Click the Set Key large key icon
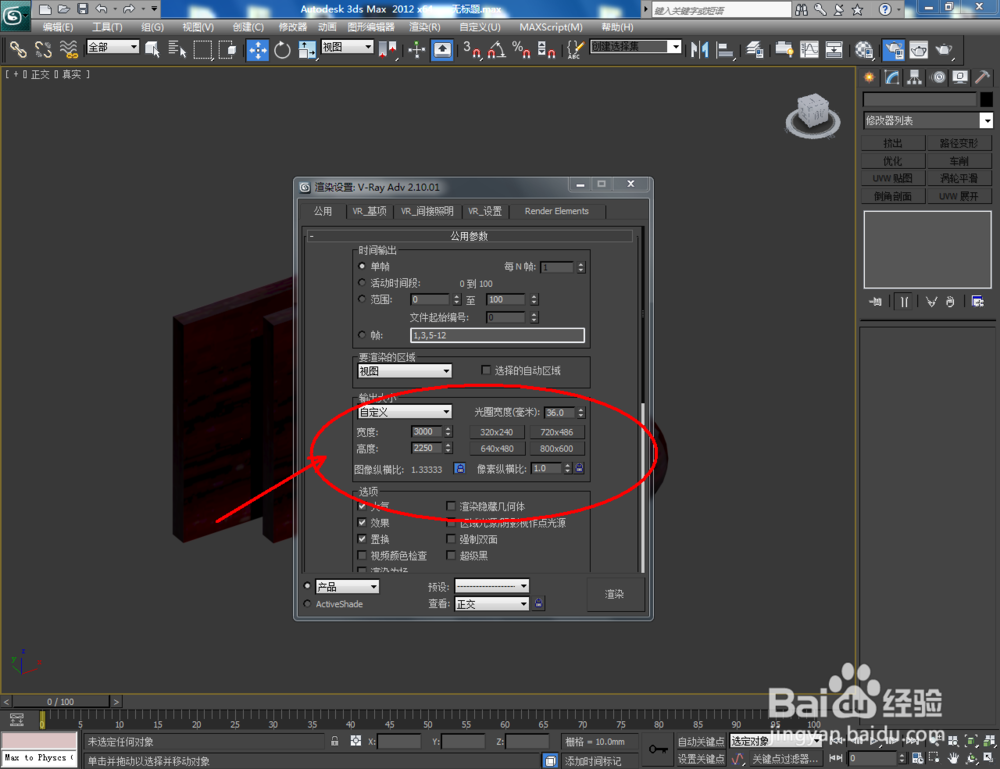This screenshot has height=769, width=1000. (x=658, y=749)
